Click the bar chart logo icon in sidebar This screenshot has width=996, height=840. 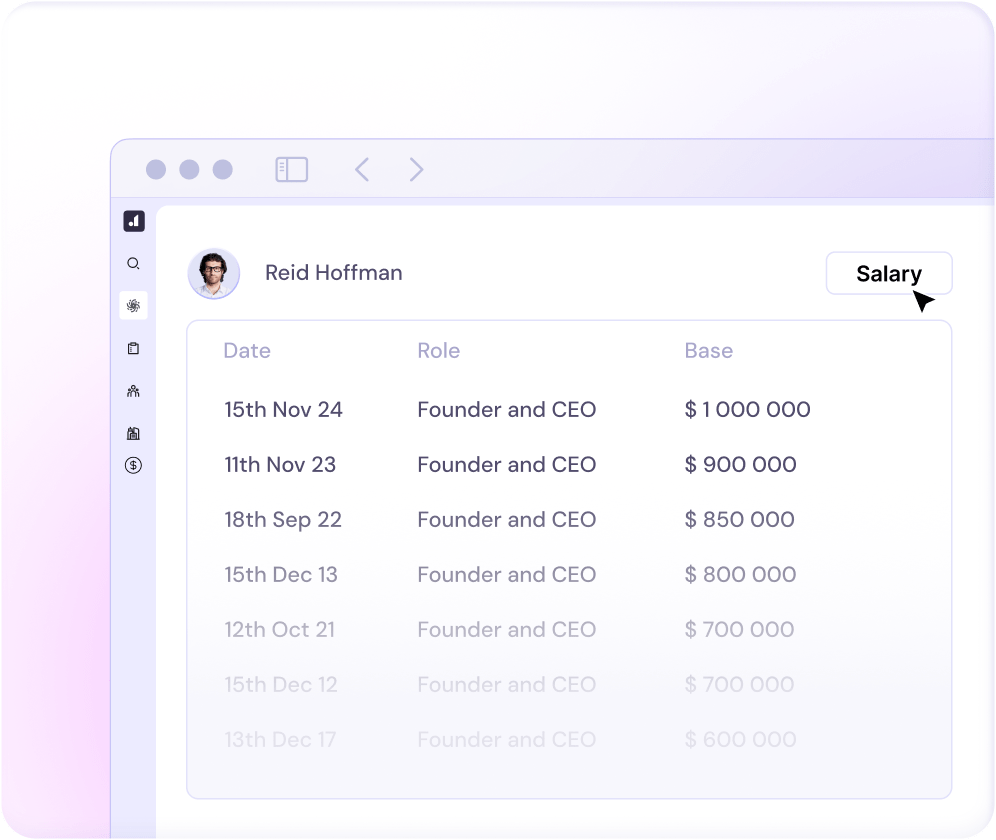[134, 221]
